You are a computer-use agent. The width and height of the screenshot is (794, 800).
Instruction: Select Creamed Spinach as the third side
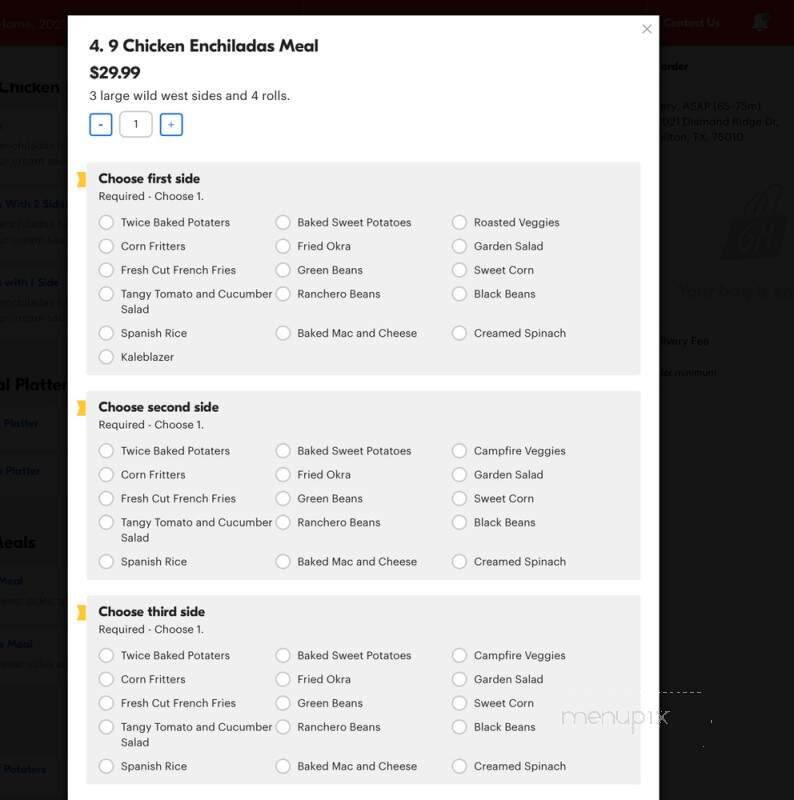(x=459, y=766)
